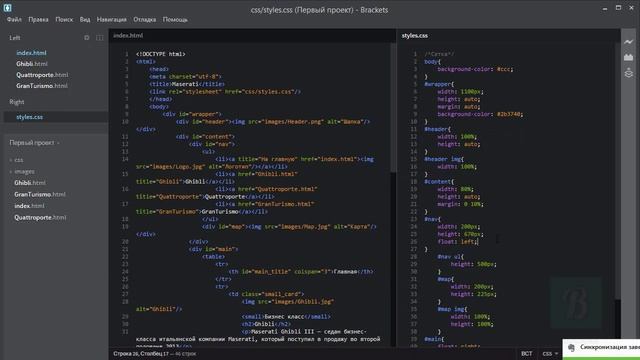Open the Extension Manager icon
Image resolution: width=640 pixels, height=360 pixels.
[628, 57]
